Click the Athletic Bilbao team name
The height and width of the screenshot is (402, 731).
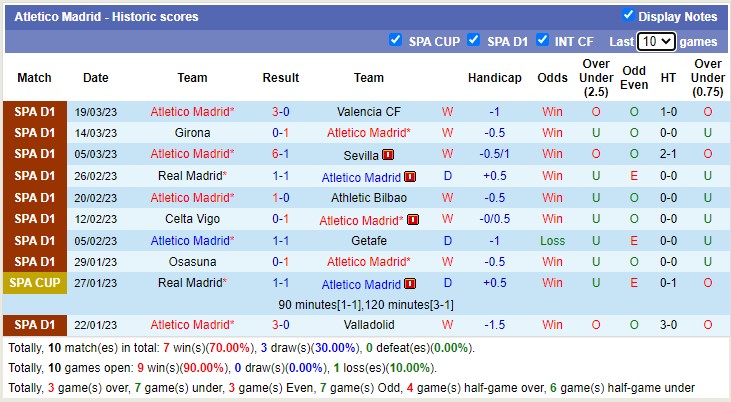(x=368, y=198)
